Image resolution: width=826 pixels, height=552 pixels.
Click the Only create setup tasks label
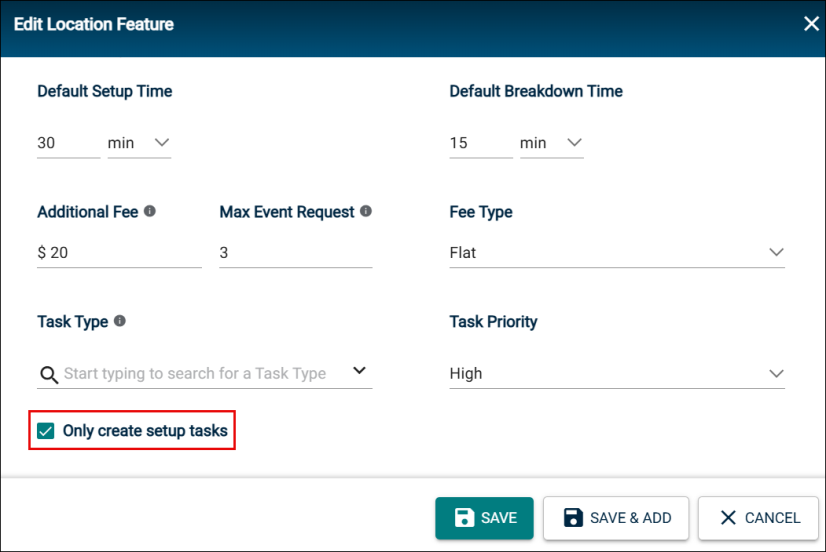click(x=145, y=431)
